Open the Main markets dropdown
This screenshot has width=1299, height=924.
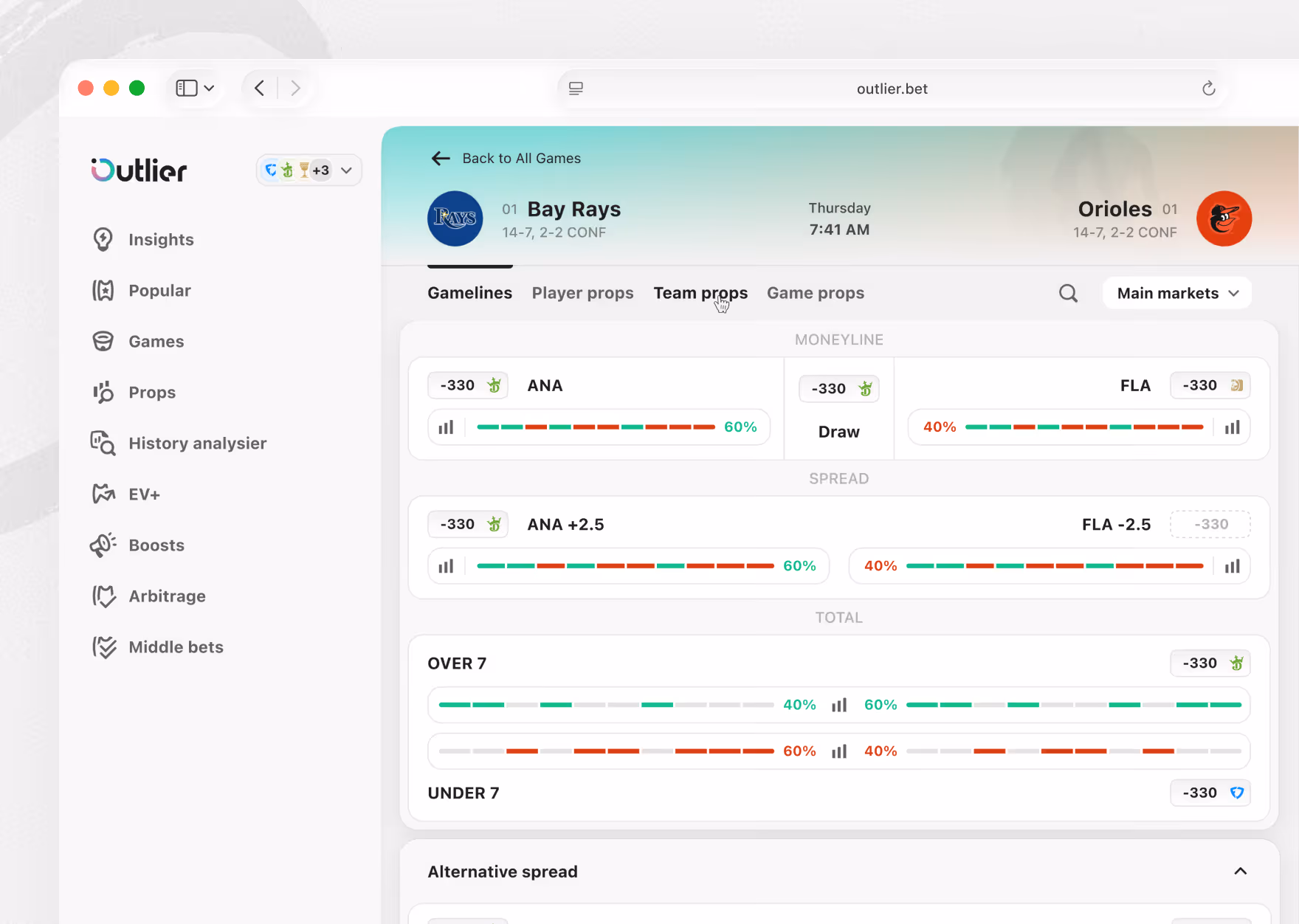pos(1177,294)
